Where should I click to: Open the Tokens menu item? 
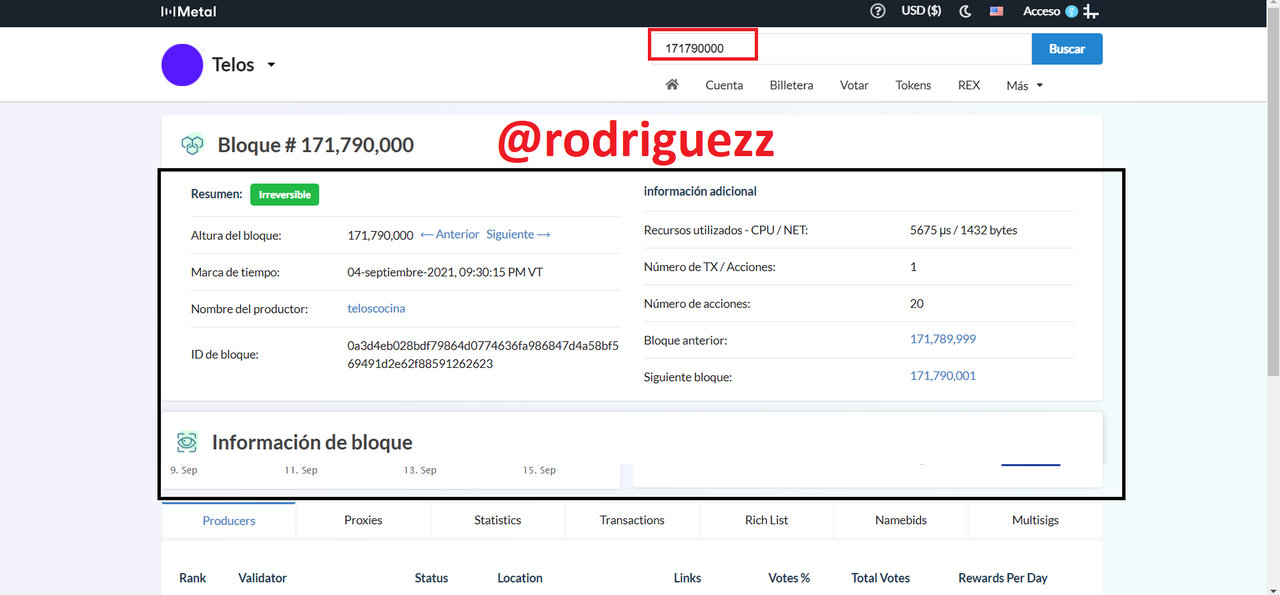[913, 85]
